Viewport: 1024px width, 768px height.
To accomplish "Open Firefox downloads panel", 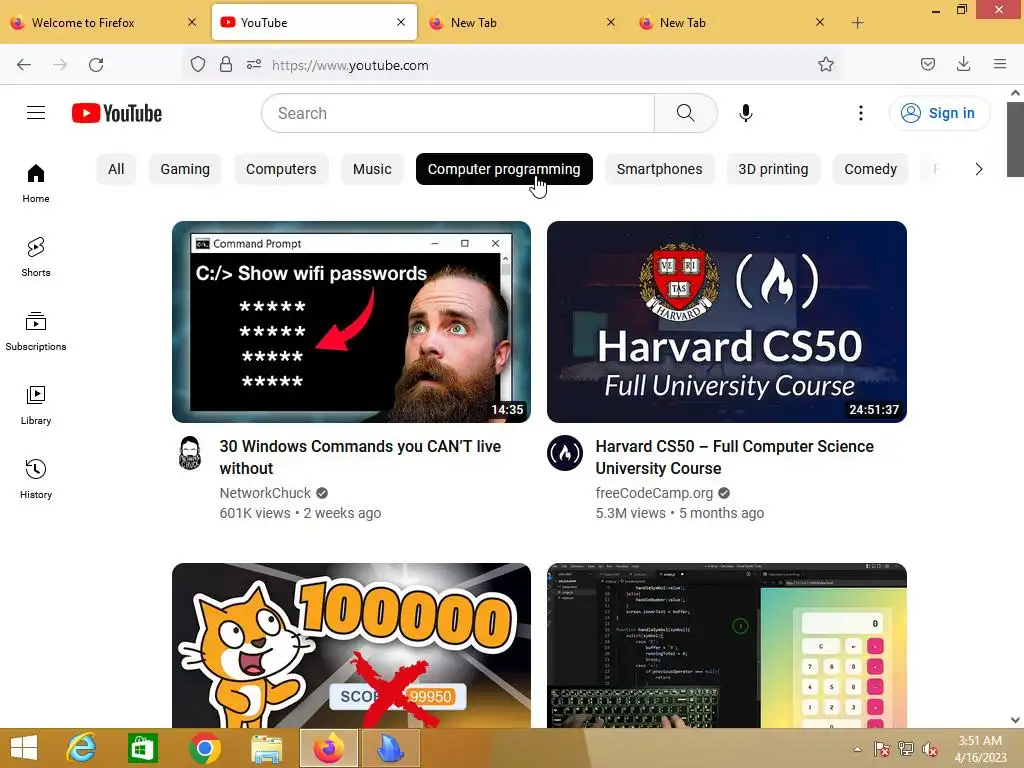I will click(963, 65).
